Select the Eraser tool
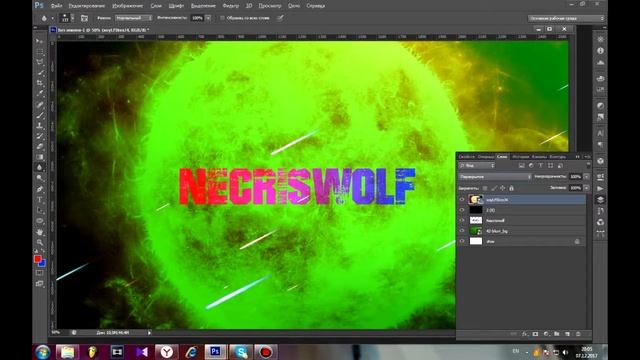640x360 pixels. [40, 146]
